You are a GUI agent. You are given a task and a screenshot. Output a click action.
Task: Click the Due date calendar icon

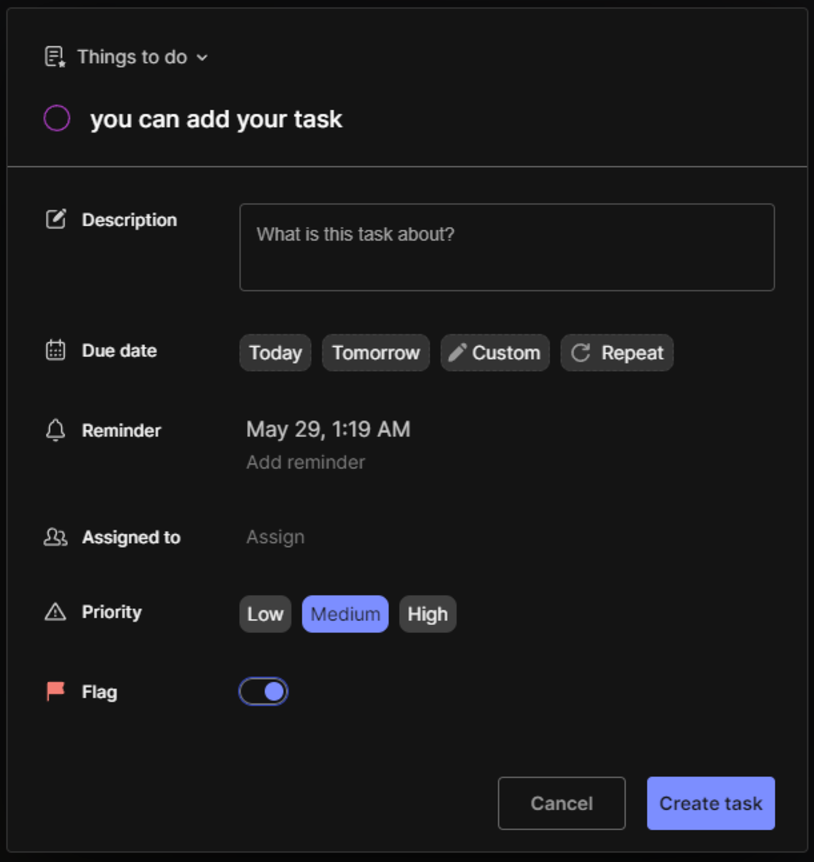pyautogui.click(x=56, y=350)
